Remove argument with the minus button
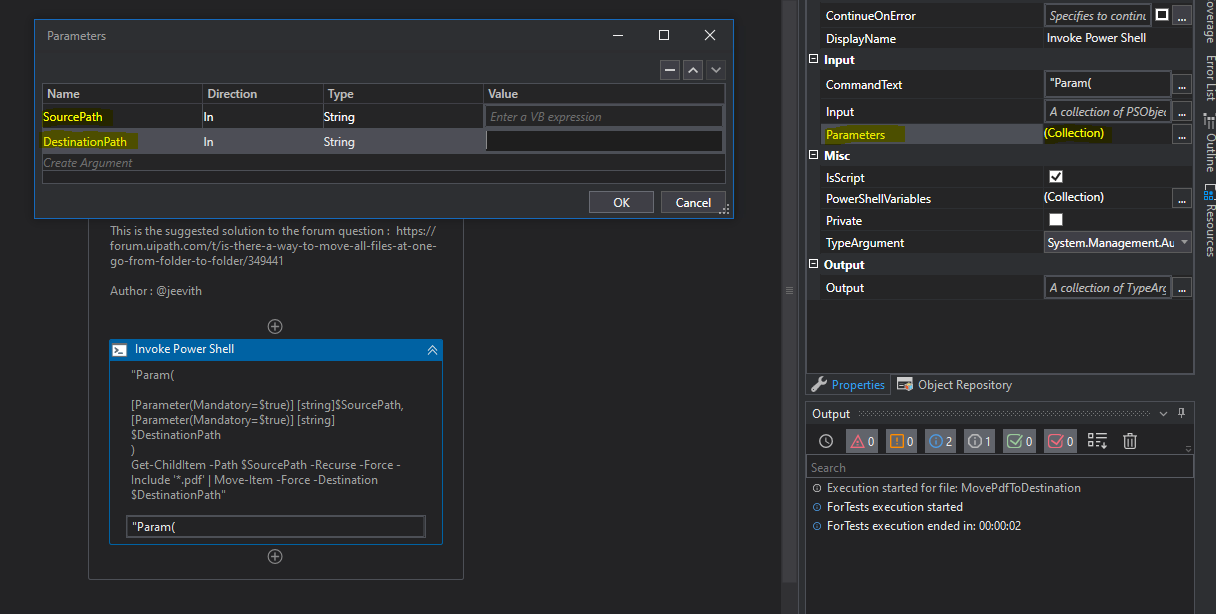Screen dimensions: 1216x614 click(x=669, y=70)
